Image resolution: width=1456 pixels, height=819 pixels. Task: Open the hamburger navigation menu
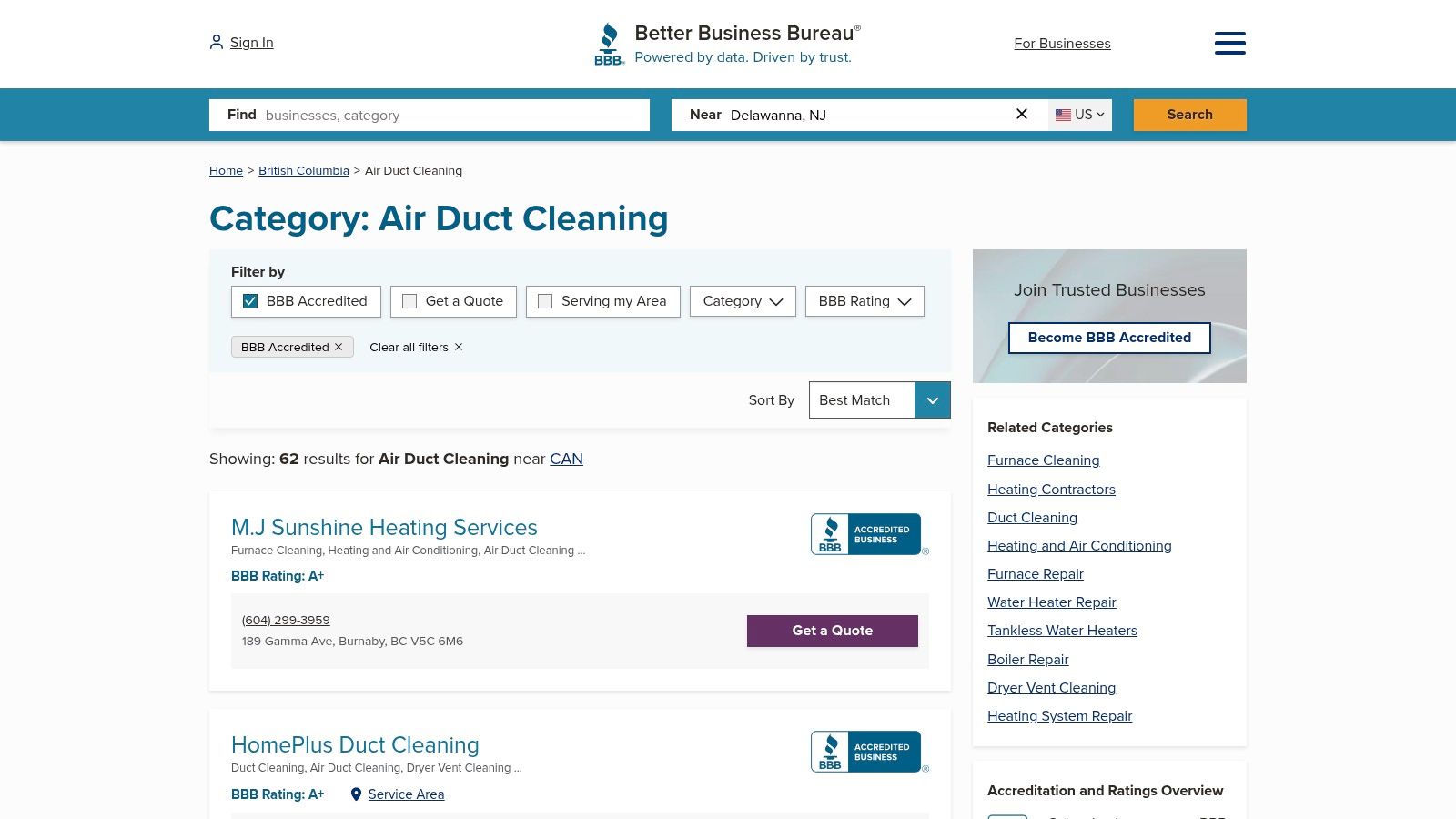tap(1229, 43)
